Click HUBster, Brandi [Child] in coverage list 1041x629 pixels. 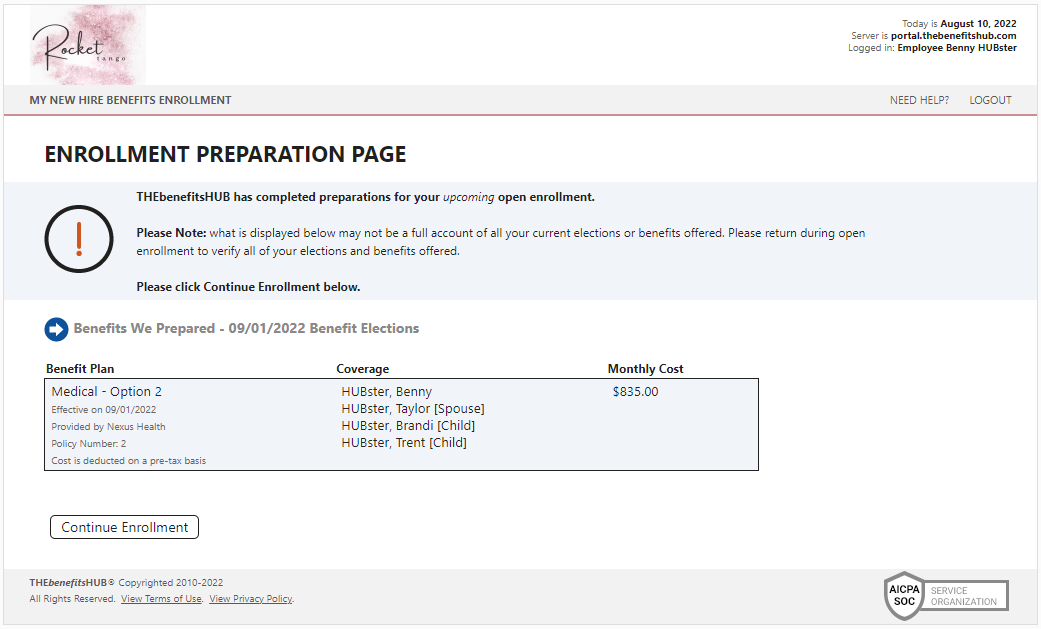tap(408, 426)
